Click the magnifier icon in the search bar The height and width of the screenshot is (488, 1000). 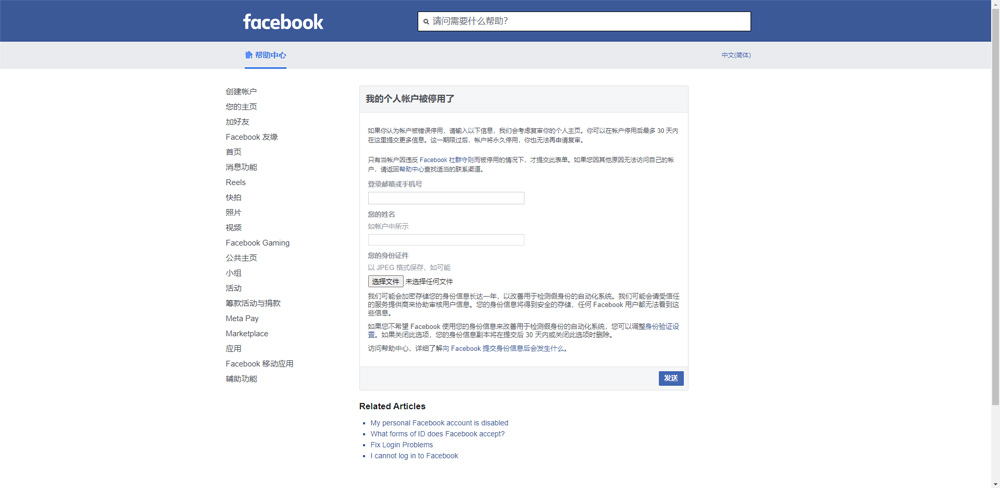(x=426, y=21)
